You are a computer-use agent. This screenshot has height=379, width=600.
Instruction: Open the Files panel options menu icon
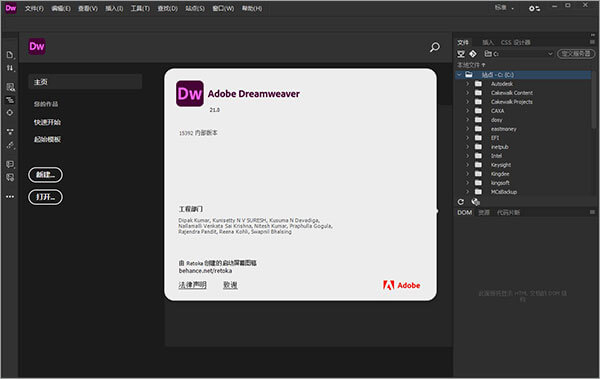(x=592, y=42)
